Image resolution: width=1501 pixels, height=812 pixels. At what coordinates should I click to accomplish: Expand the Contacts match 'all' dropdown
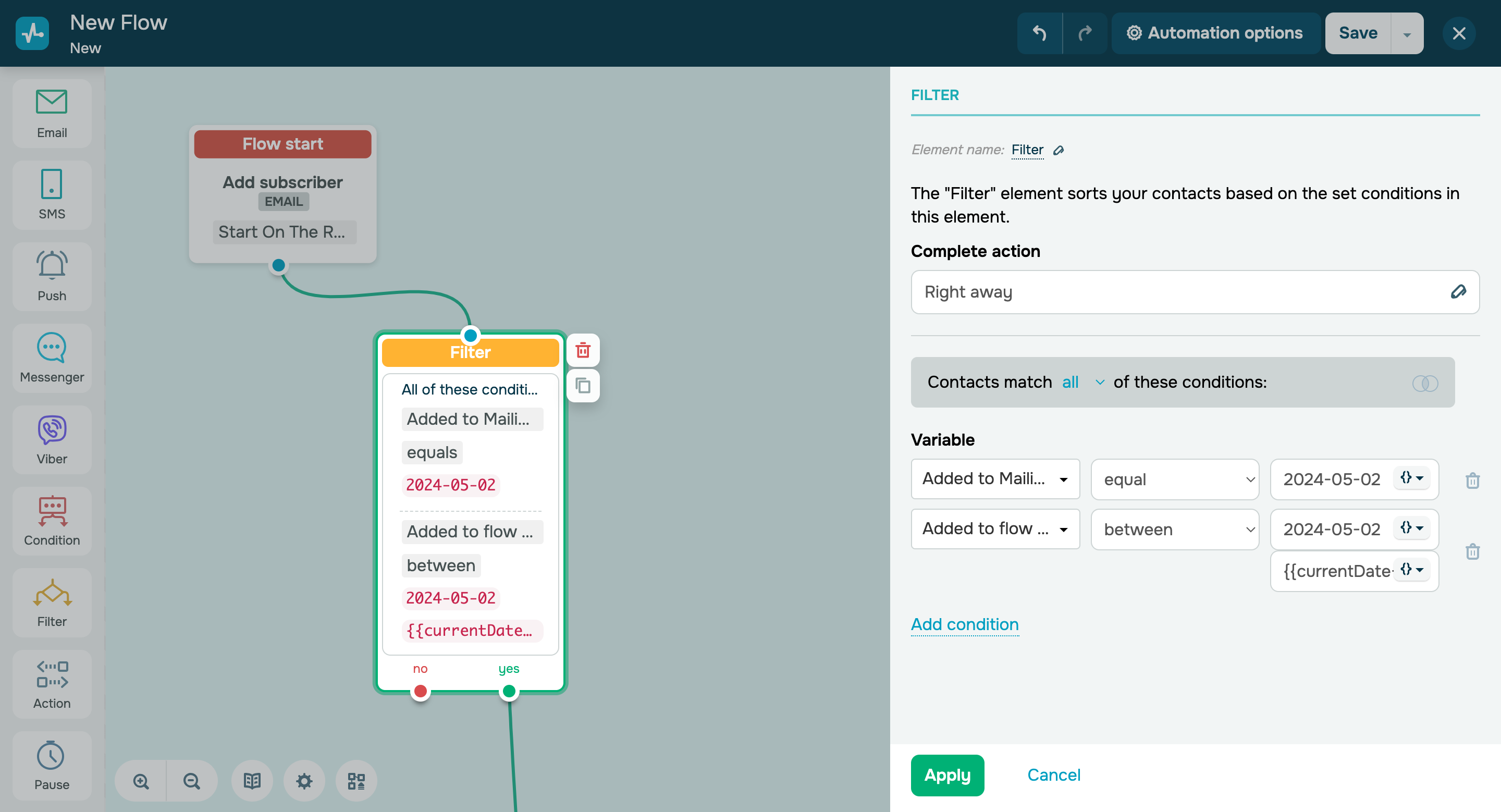pyautogui.click(x=1082, y=382)
